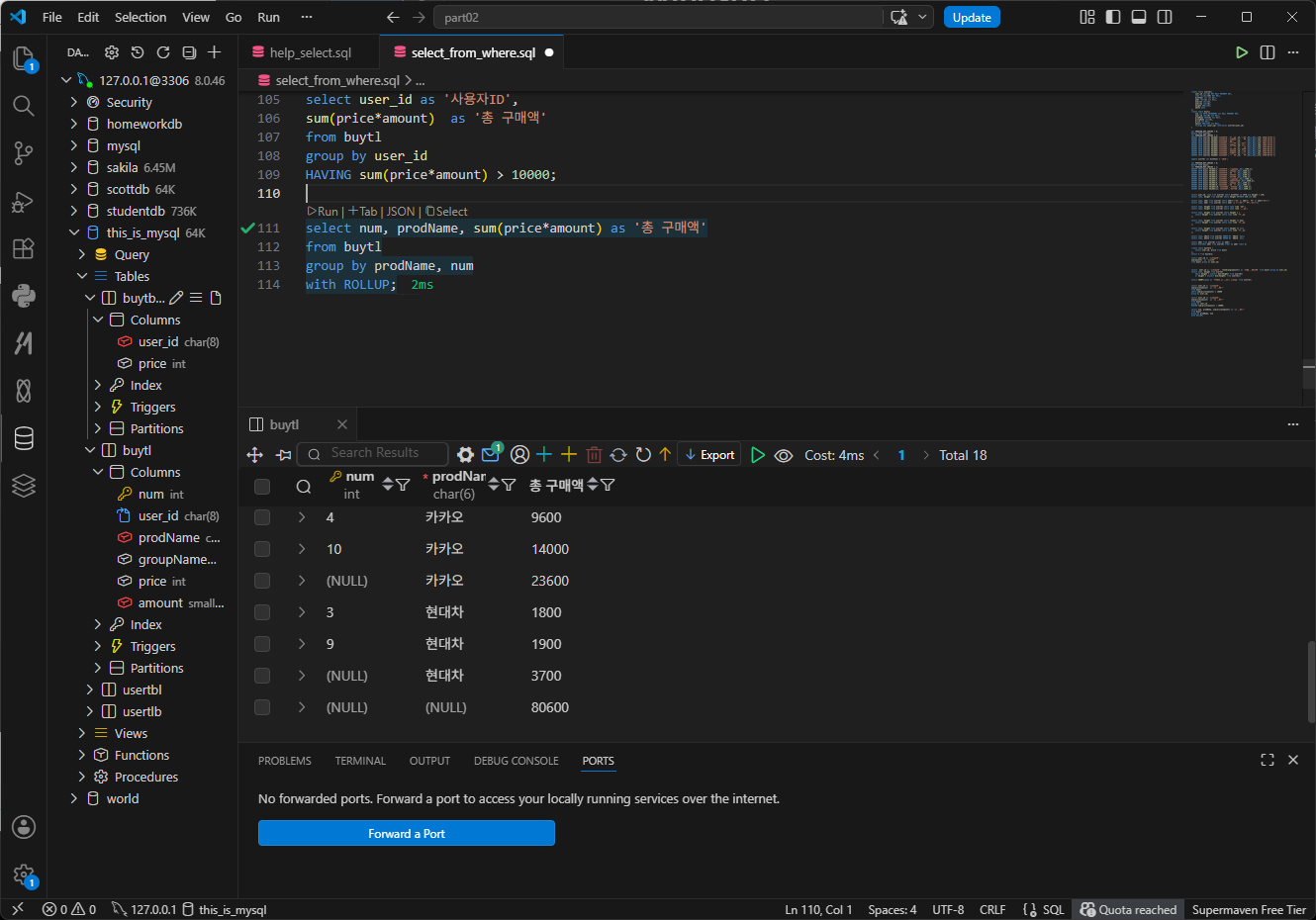Click the Quota reached status item
This screenshot has height=920, width=1316.
coord(1129,909)
